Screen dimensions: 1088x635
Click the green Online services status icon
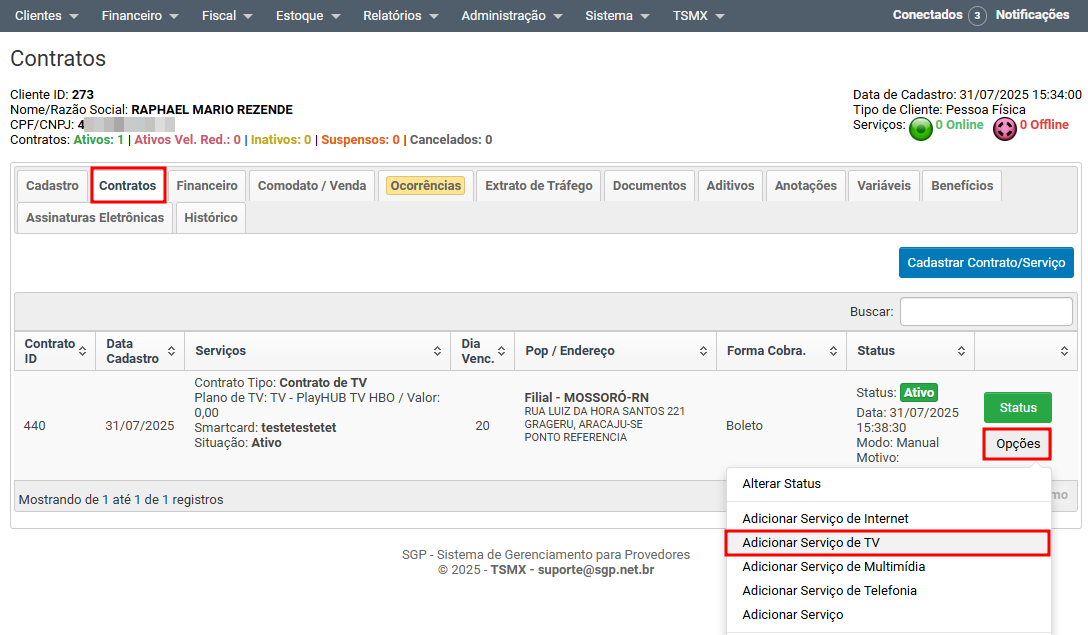(x=920, y=128)
